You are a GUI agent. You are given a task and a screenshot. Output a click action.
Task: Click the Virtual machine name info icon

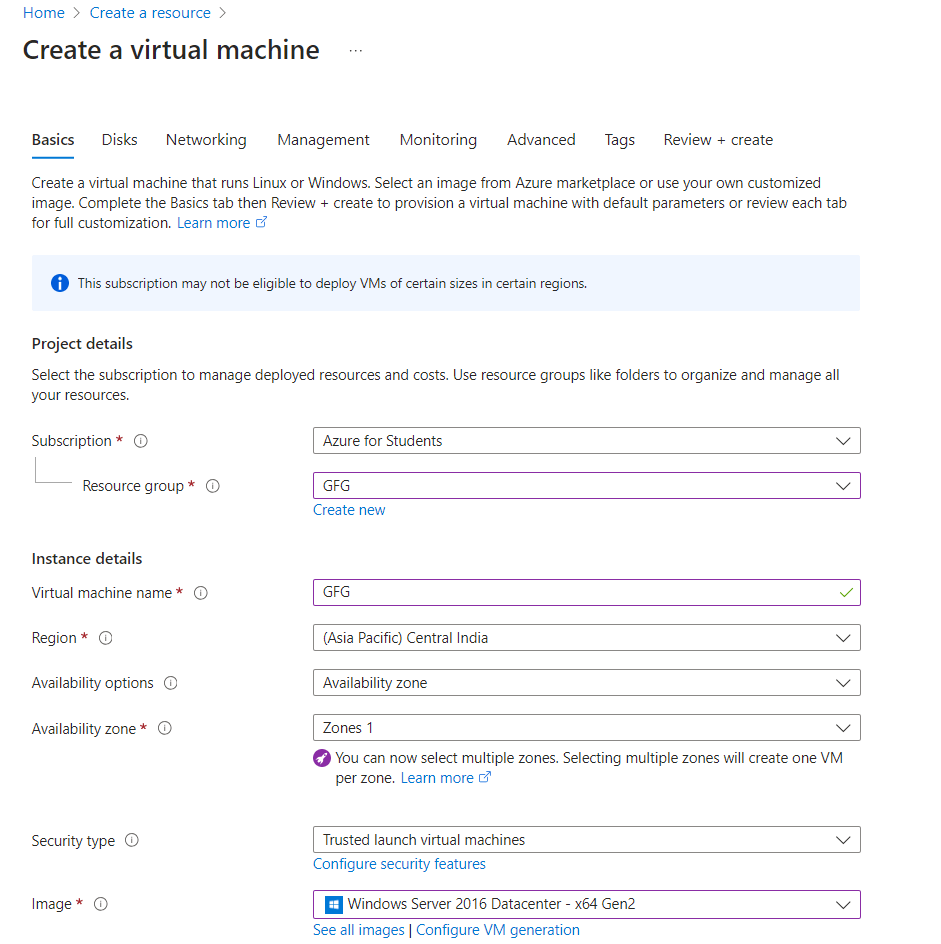201,593
